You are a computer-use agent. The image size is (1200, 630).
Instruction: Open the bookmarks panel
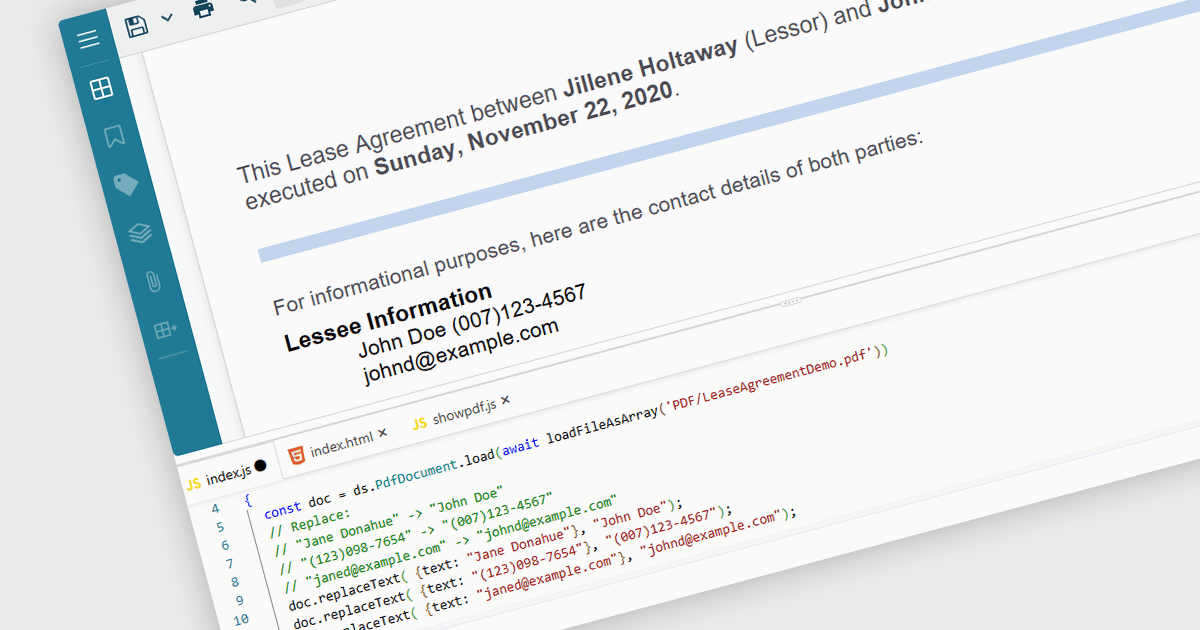click(114, 136)
